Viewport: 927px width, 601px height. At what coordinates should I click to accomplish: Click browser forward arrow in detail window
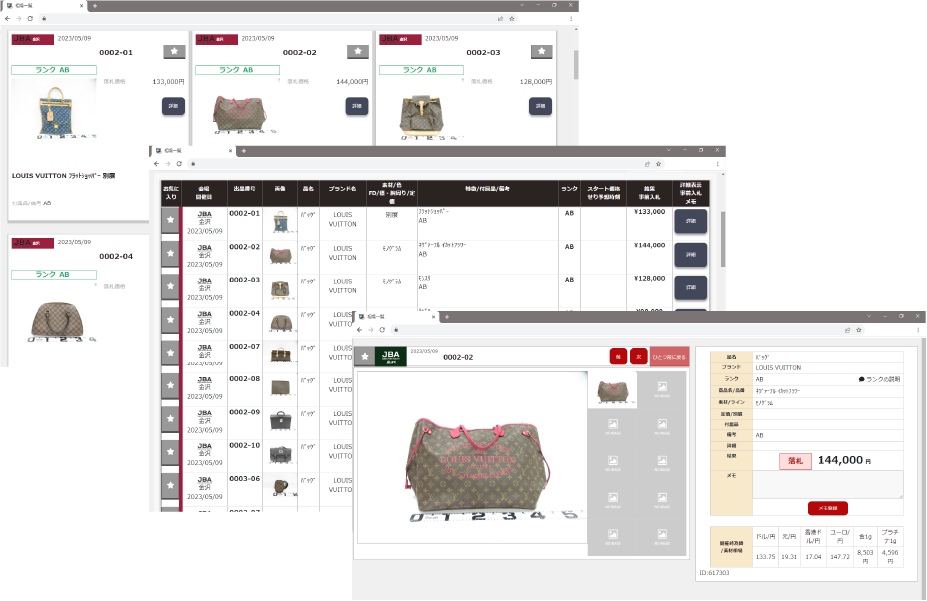[x=371, y=330]
